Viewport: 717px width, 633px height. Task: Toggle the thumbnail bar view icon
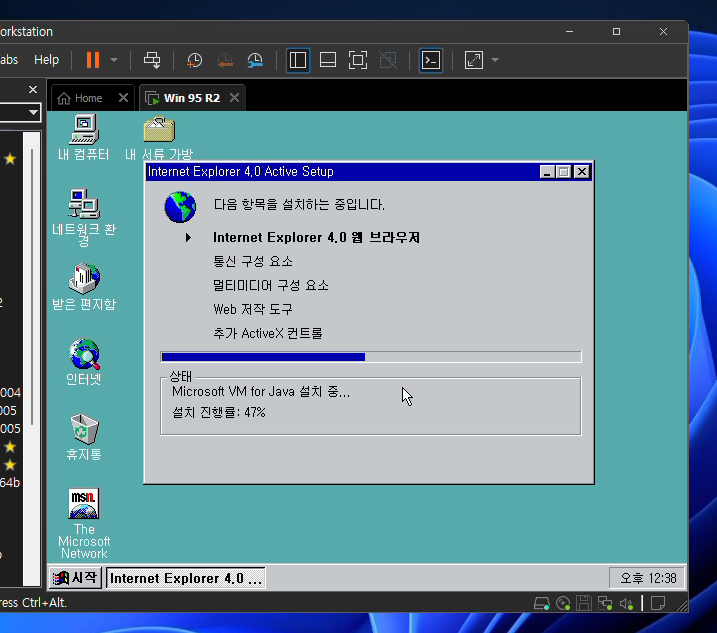click(328, 60)
